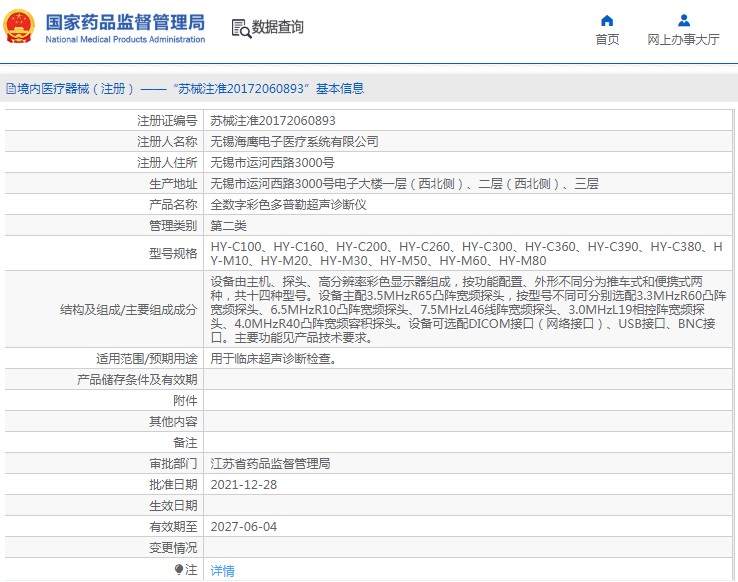The width and height of the screenshot is (738, 582).
Task: Open the 详情 link
Action: click(x=222, y=570)
